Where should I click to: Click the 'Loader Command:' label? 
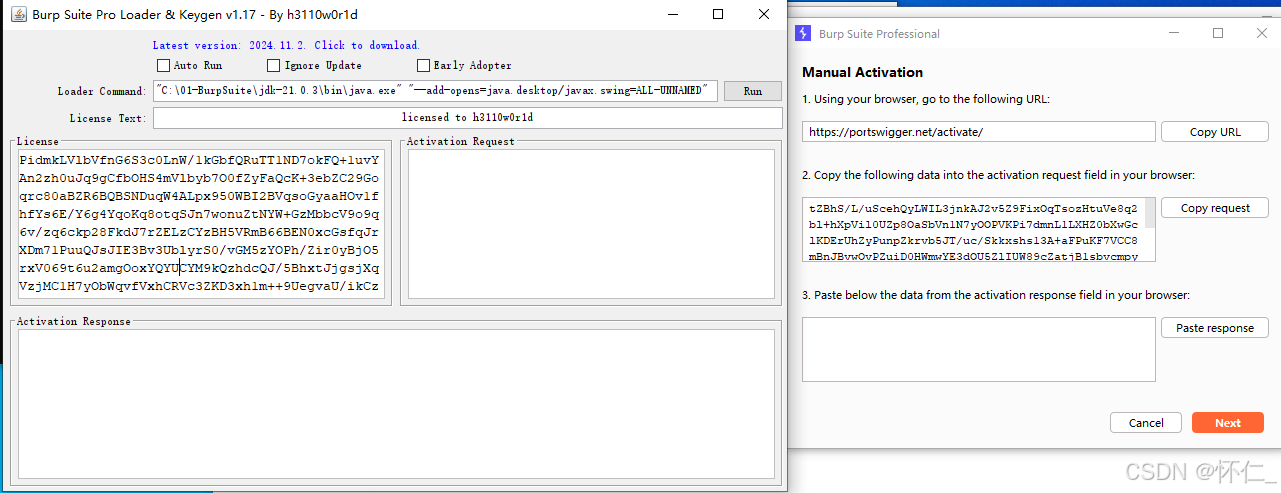click(102, 91)
